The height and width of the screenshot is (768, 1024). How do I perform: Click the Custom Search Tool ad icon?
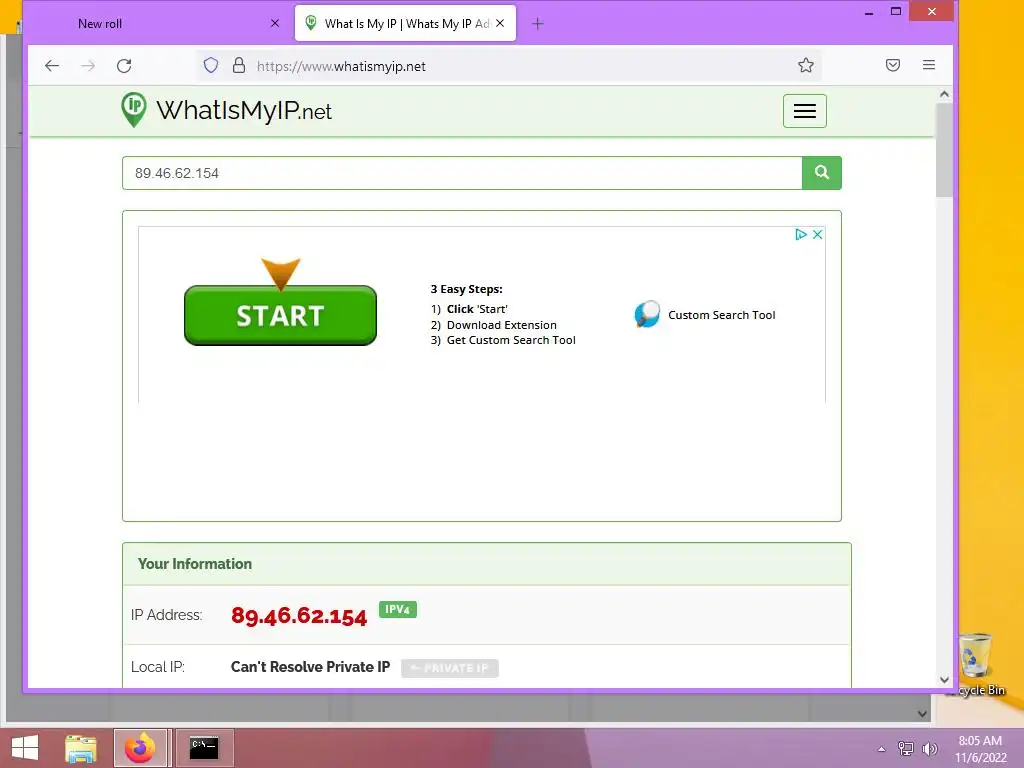click(x=647, y=314)
